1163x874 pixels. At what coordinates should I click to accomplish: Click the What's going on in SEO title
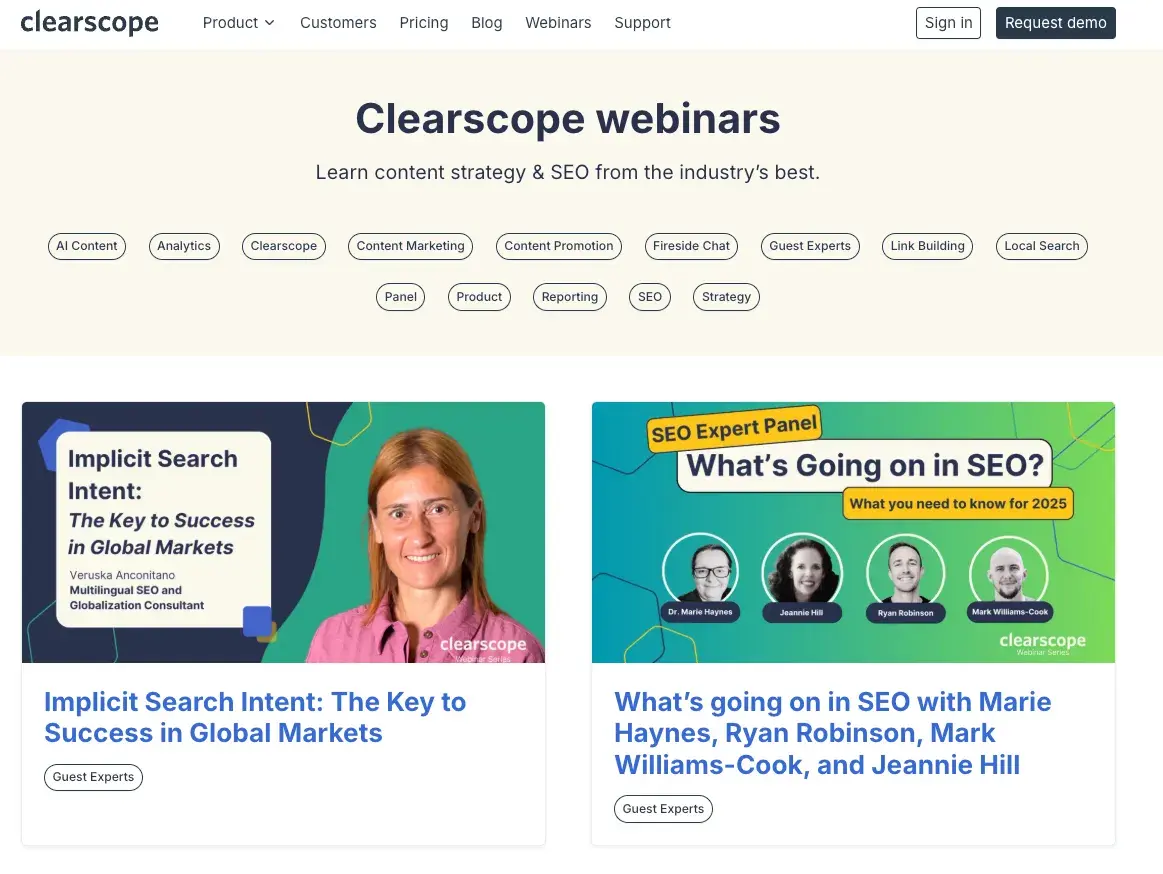pyautogui.click(x=832, y=733)
